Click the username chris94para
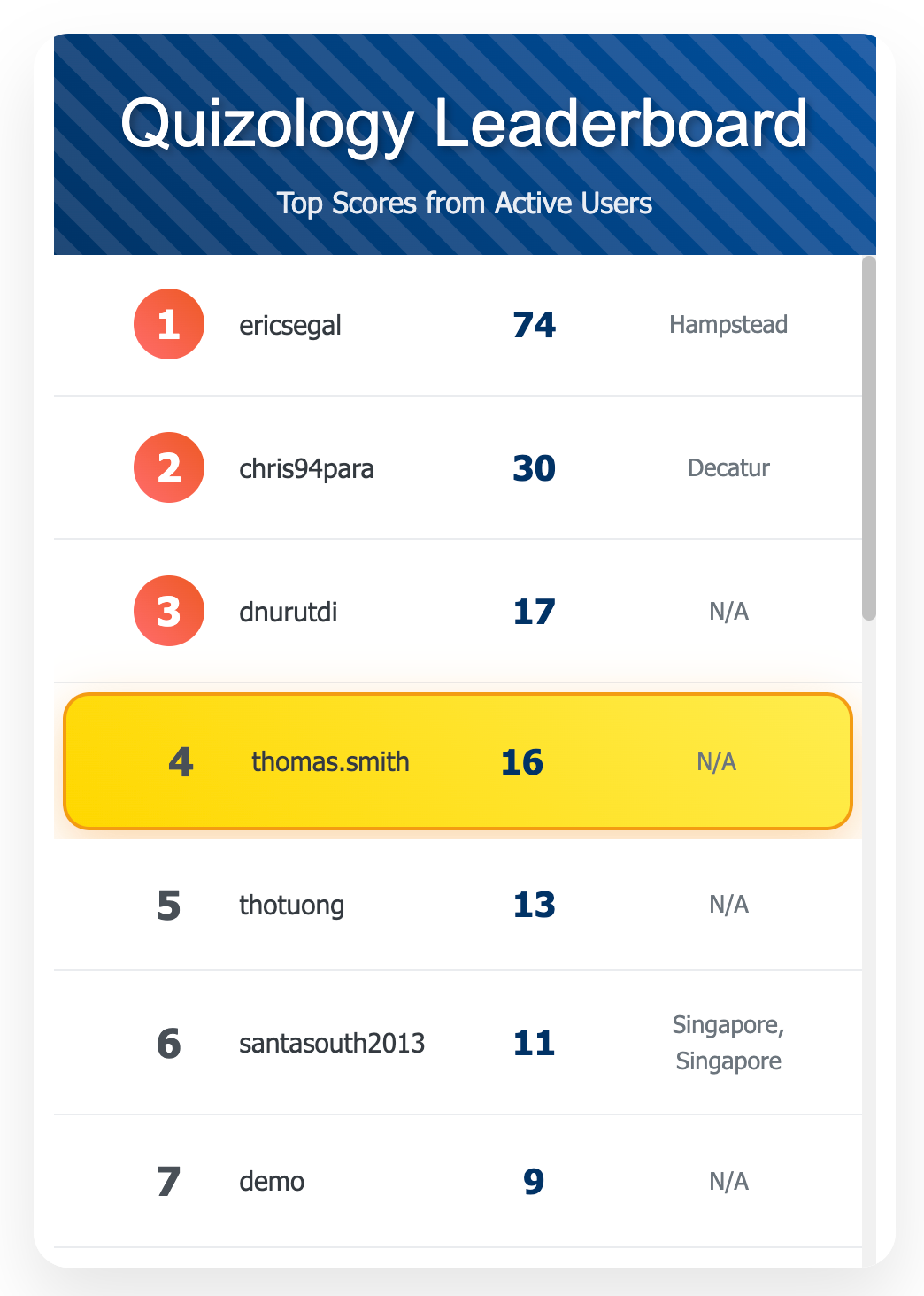This screenshot has height=1296, width=924. [x=306, y=468]
